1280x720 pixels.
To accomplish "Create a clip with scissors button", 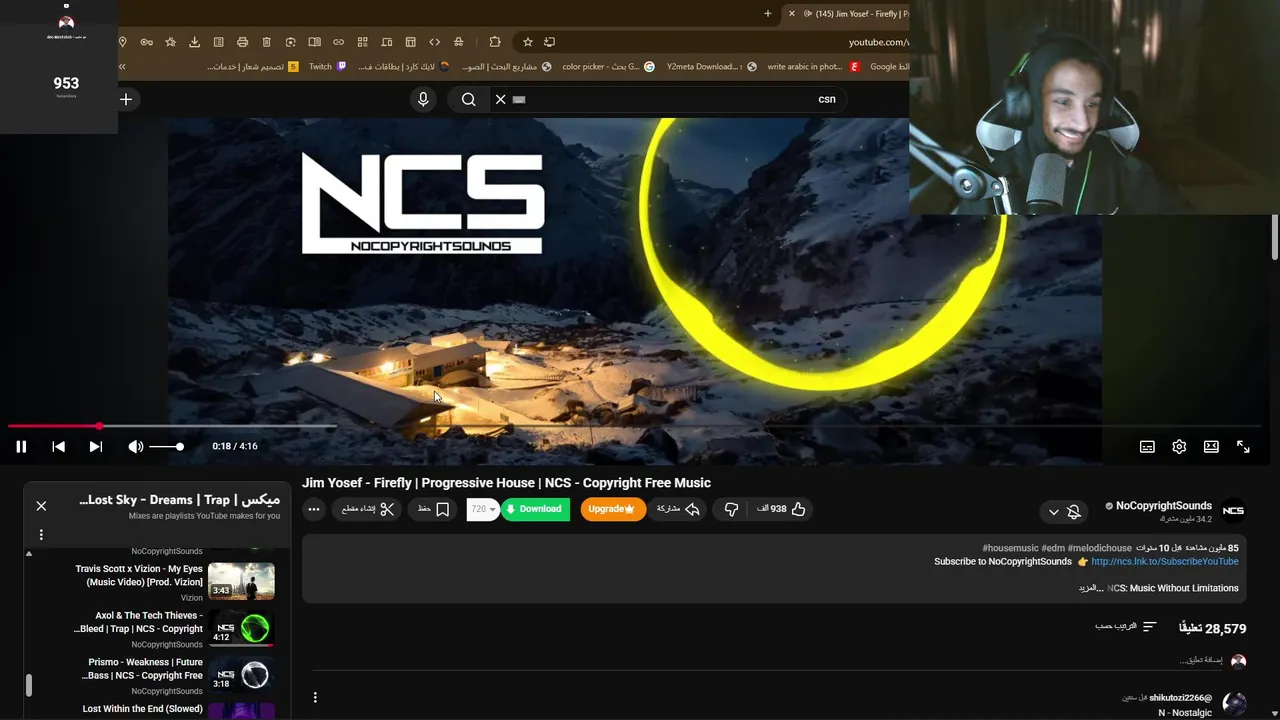I will 369,509.
